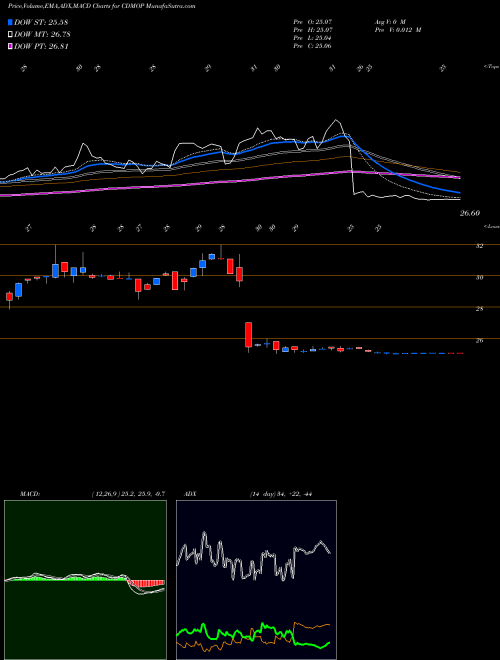
Task: Click the 'DOW PT: 26.81' legend text
Action: coord(41,46)
